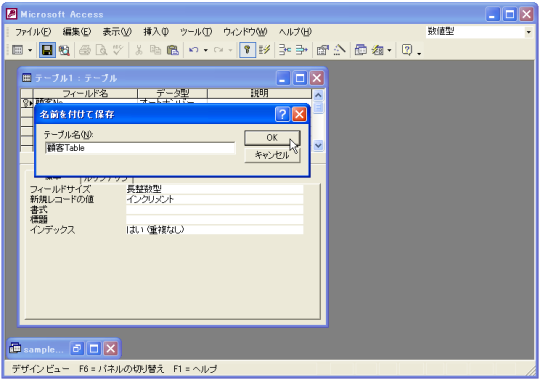
Task: Close the 名前を付けて保存 dialog
Action: click(299, 114)
